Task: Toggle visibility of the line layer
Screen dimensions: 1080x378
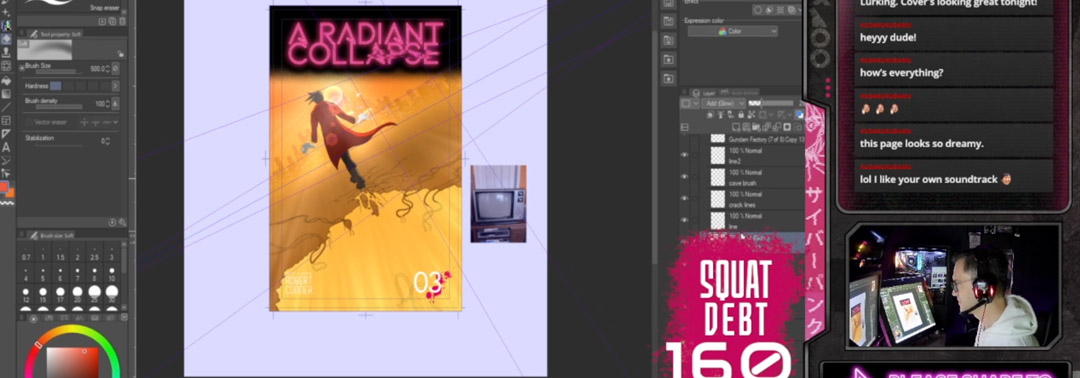Action: pos(684,220)
